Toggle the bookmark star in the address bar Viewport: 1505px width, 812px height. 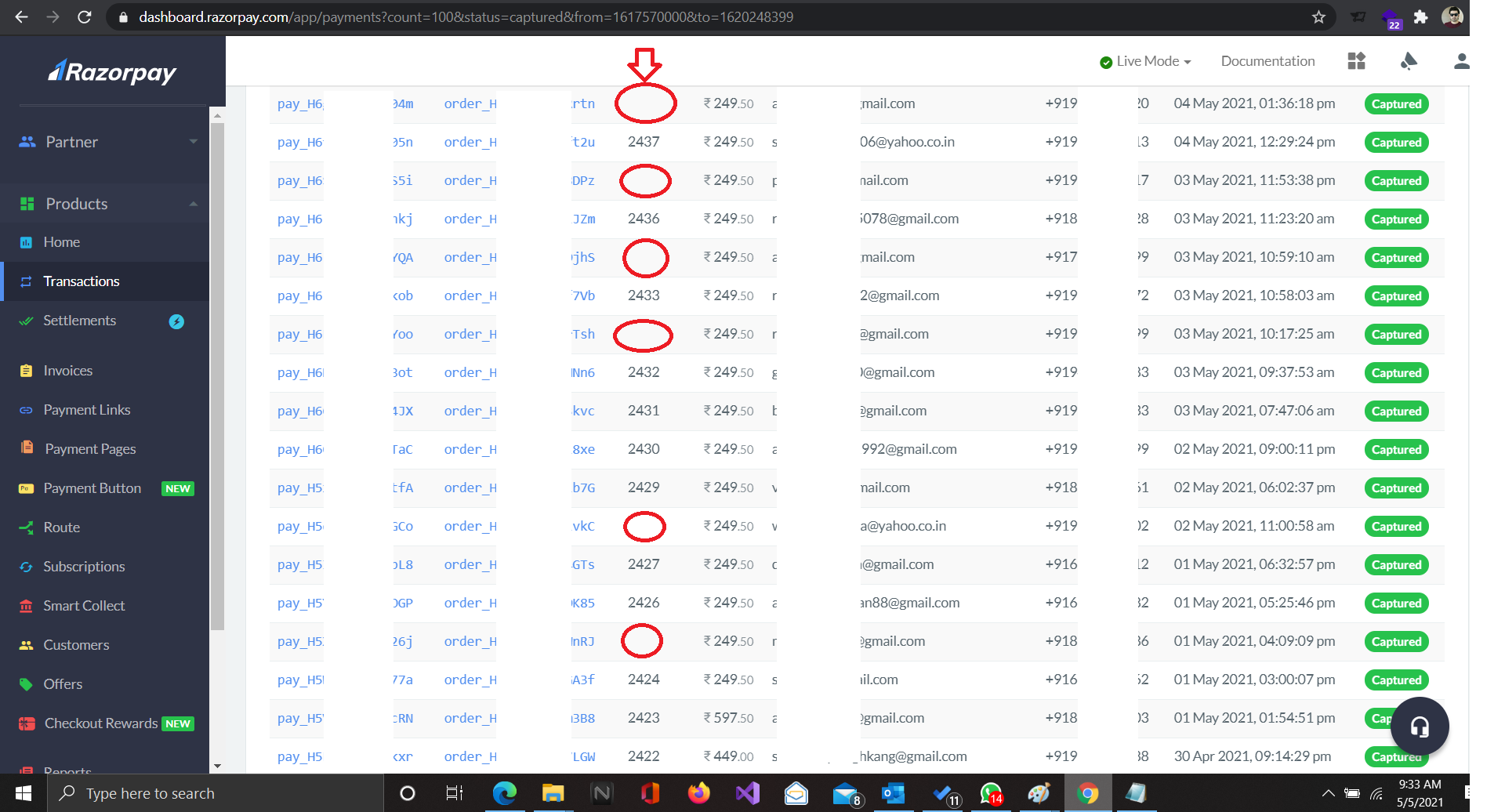1319,16
